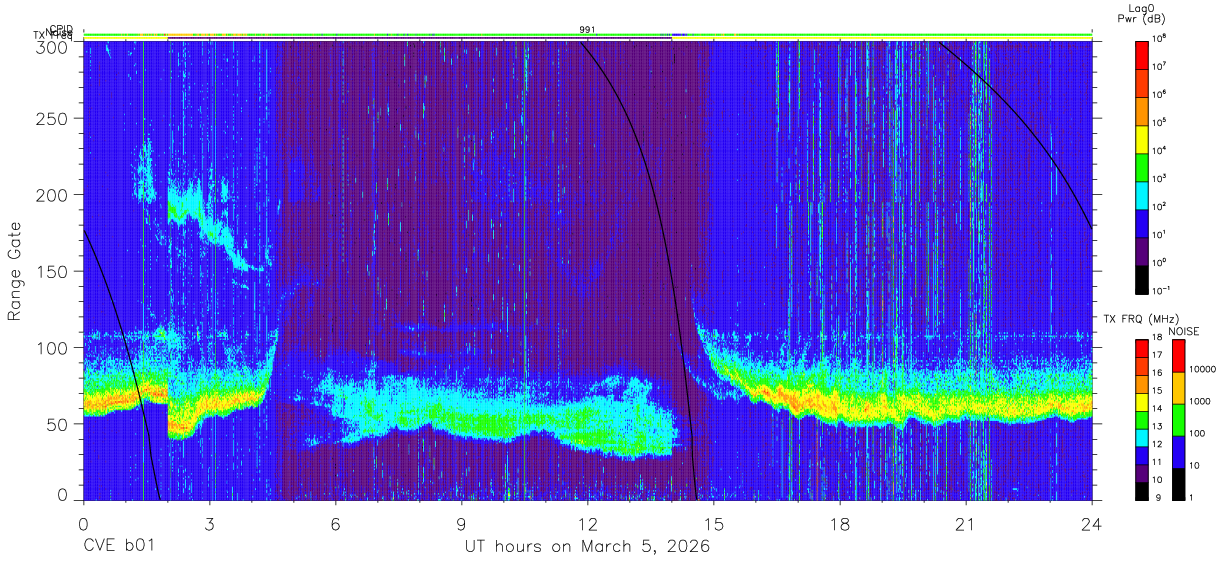
Task: Select the '24' hour tick label
Action: pos(1091,523)
